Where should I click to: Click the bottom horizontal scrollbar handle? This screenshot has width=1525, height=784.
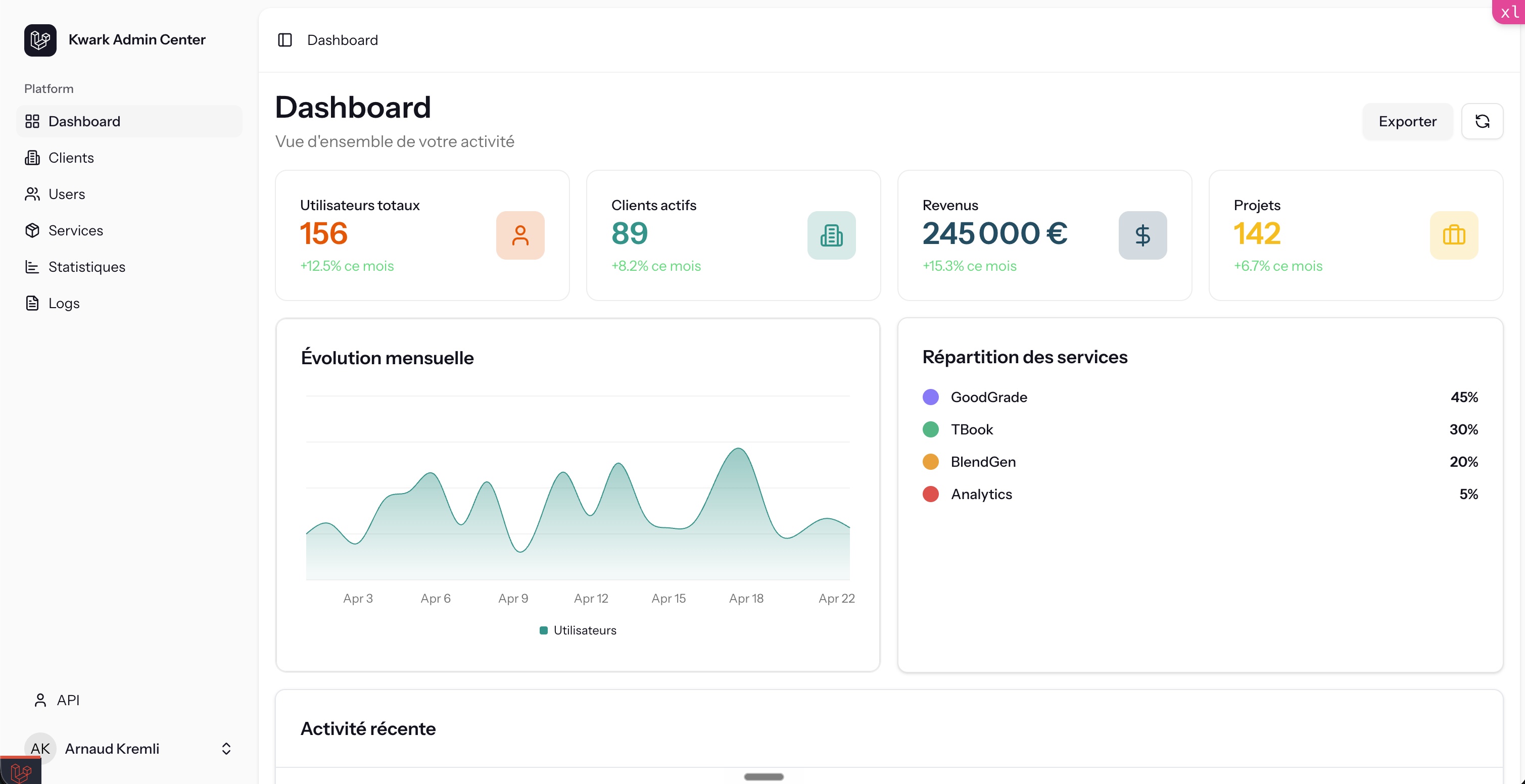tap(764, 776)
